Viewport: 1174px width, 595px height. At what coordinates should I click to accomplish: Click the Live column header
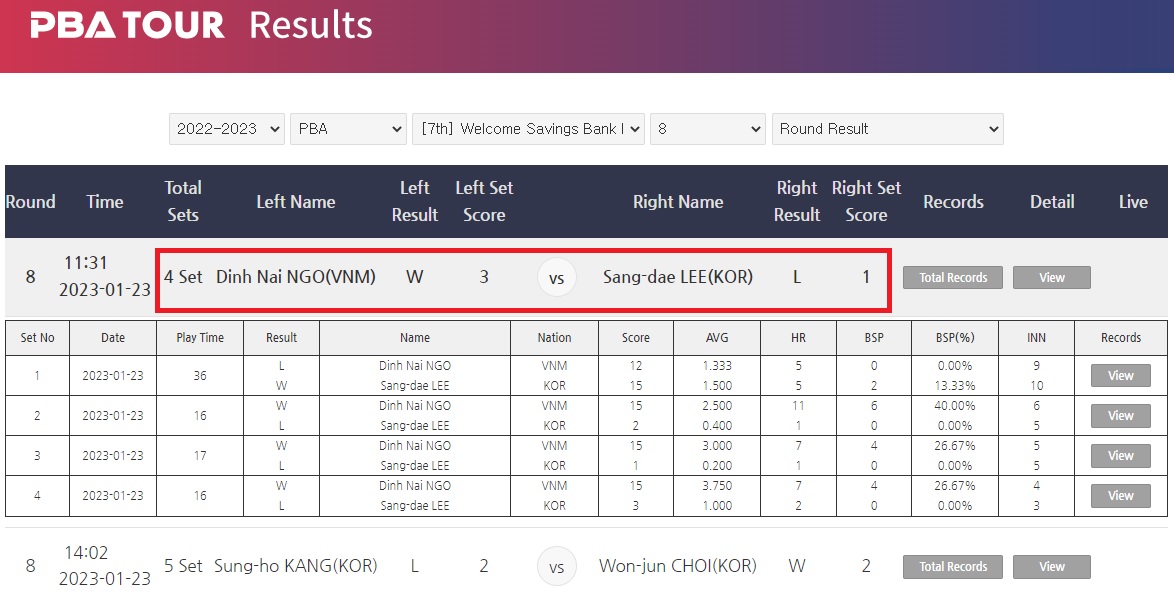click(1133, 201)
